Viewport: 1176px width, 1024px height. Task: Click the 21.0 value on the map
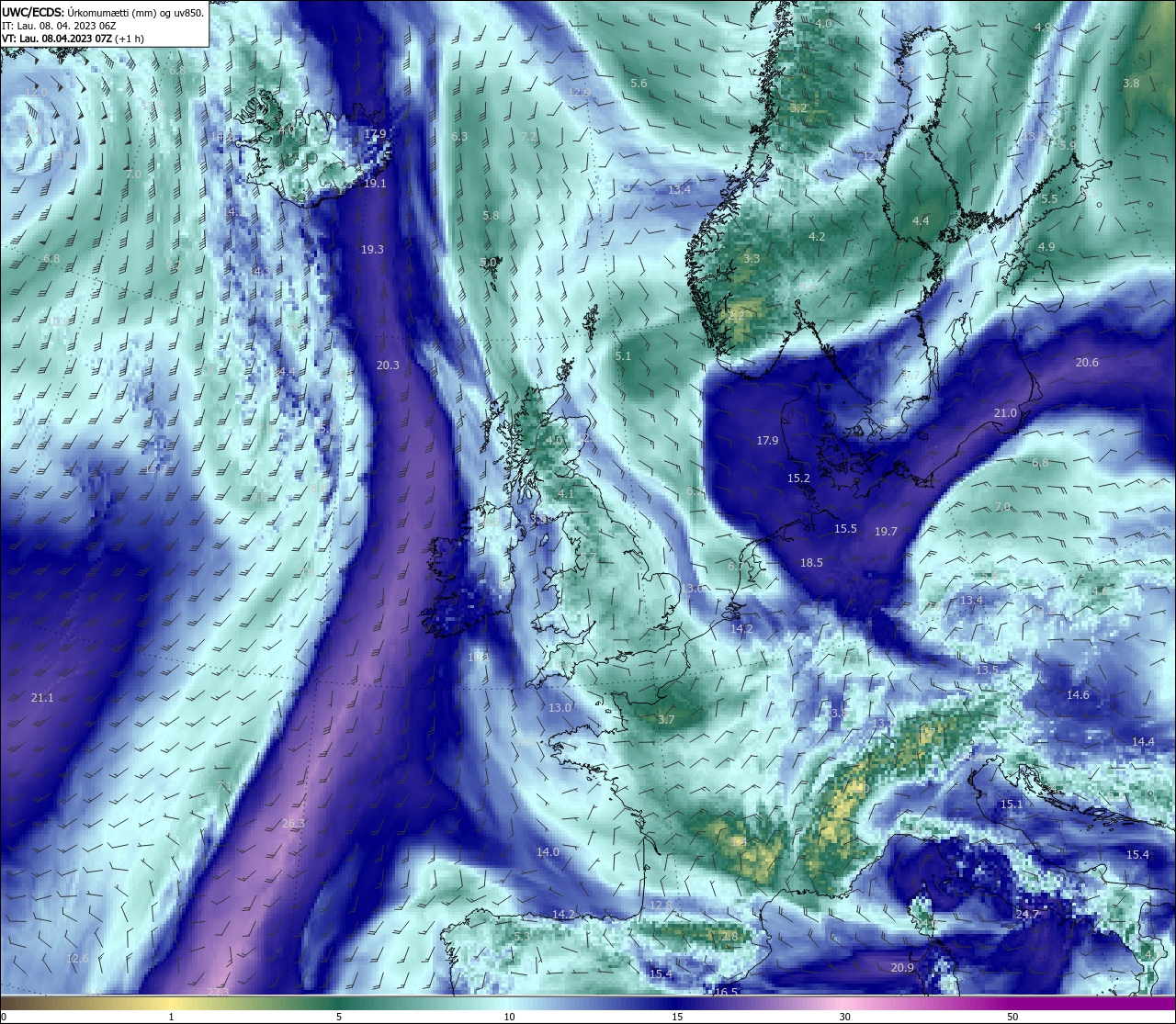[1005, 413]
